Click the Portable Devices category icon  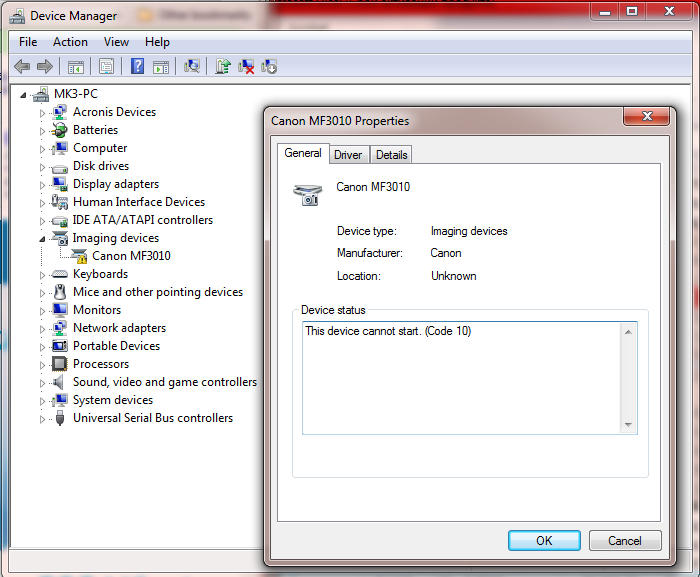click(60, 346)
